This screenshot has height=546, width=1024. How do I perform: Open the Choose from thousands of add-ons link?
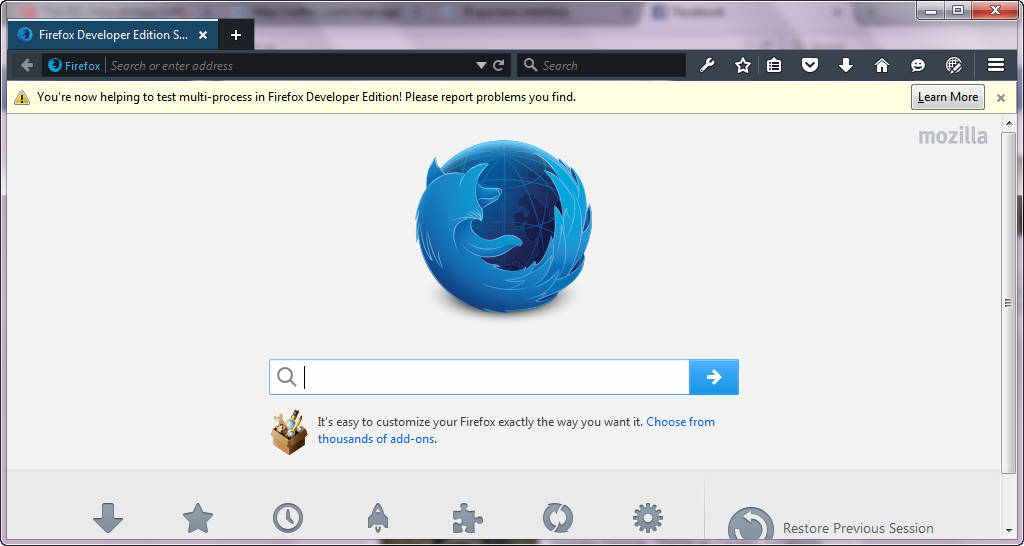click(516, 430)
